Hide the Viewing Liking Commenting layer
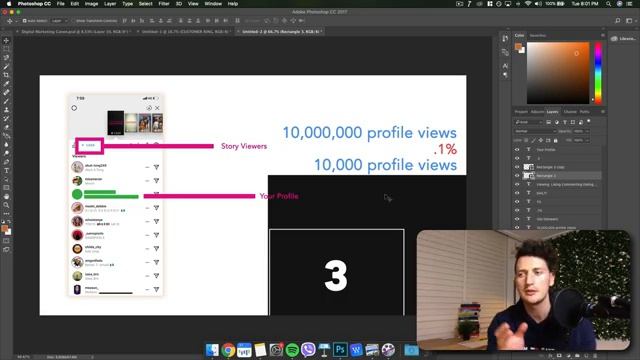The image size is (640, 360). pos(517,184)
